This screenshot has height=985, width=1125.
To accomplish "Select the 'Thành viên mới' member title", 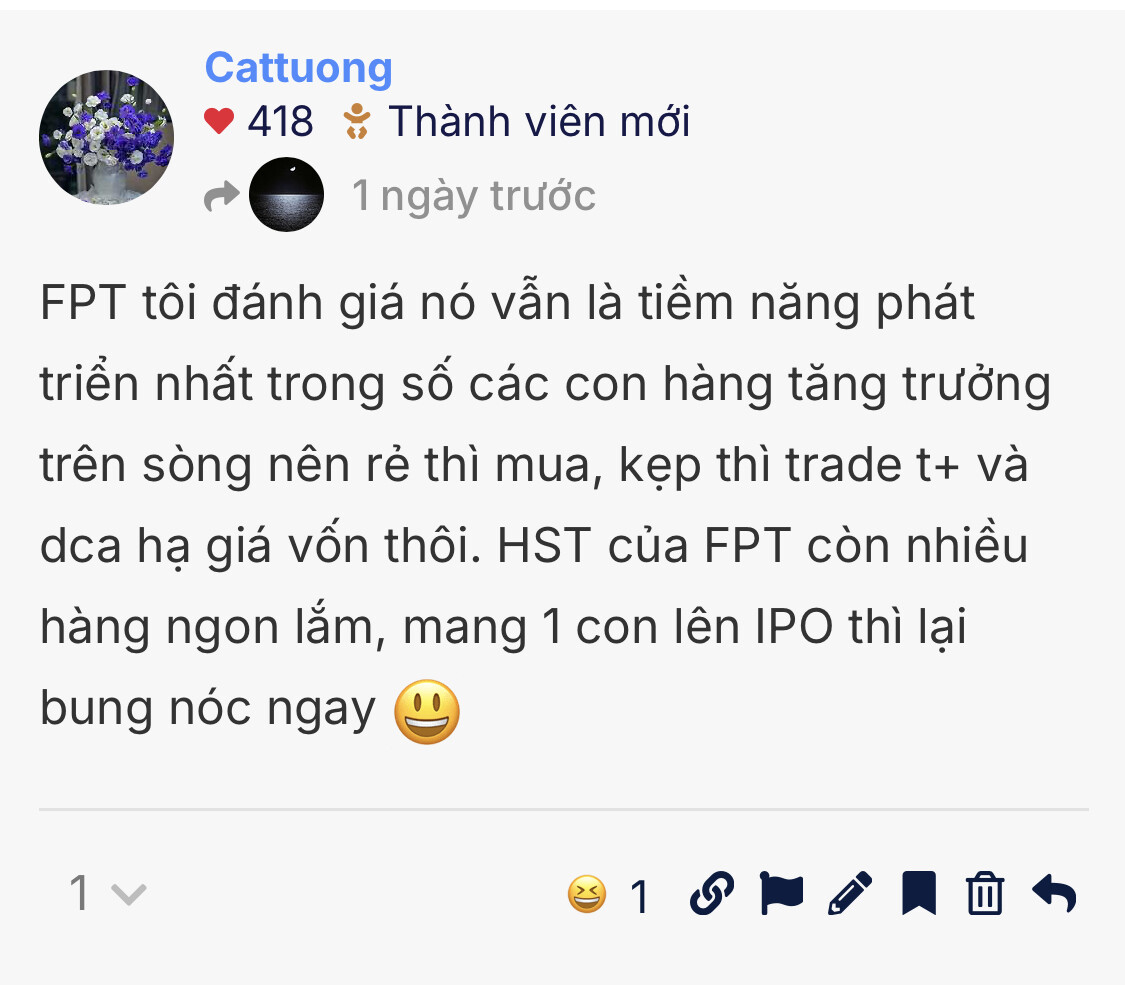I will (540, 121).
